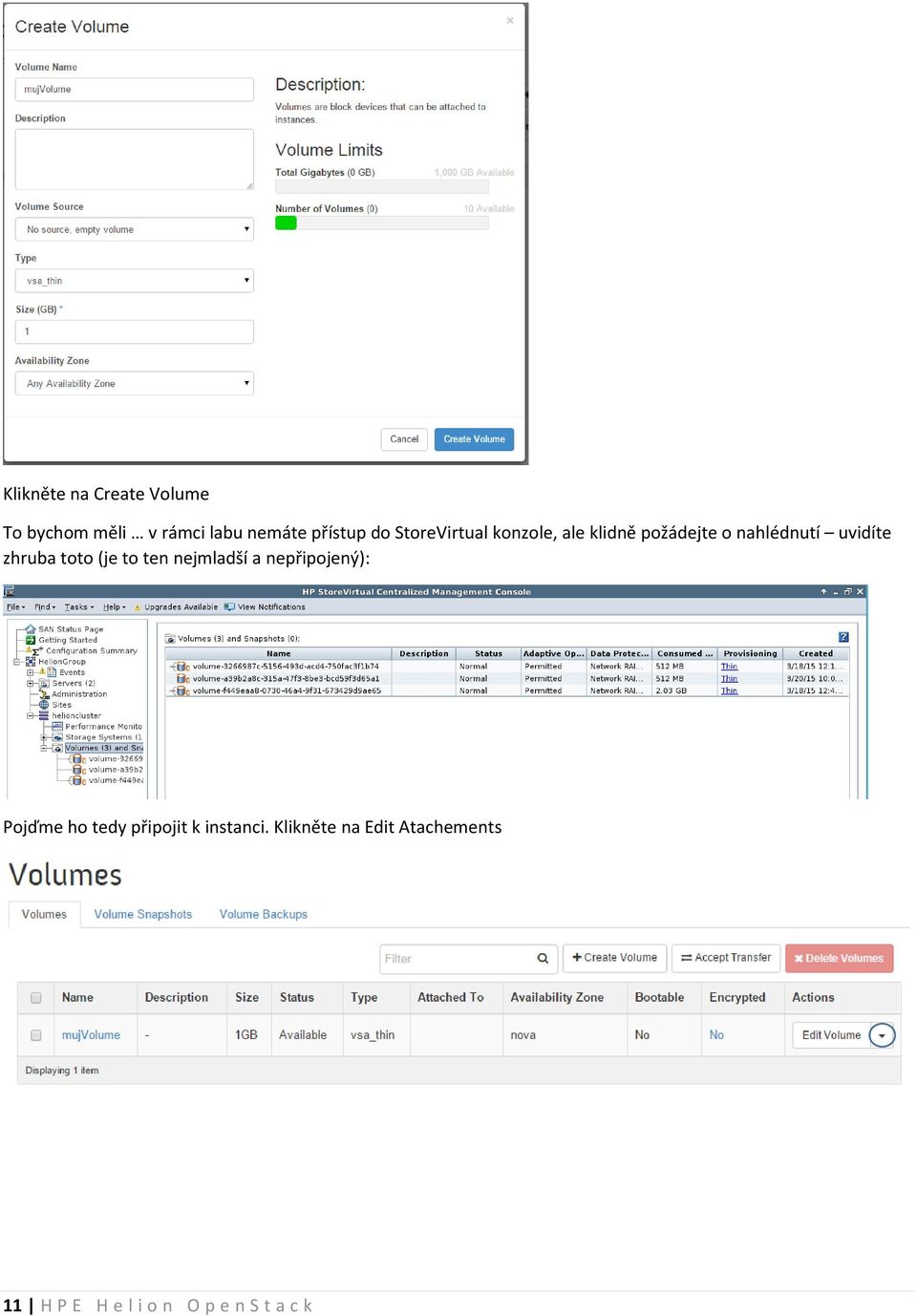The height and width of the screenshot is (1316, 917).
Task: Open the Administration node icon
Action: [44, 694]
